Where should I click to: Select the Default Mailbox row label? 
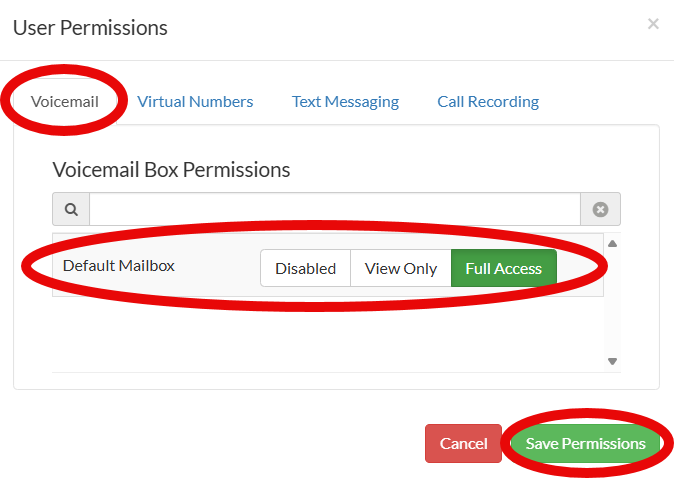(118, 266)
